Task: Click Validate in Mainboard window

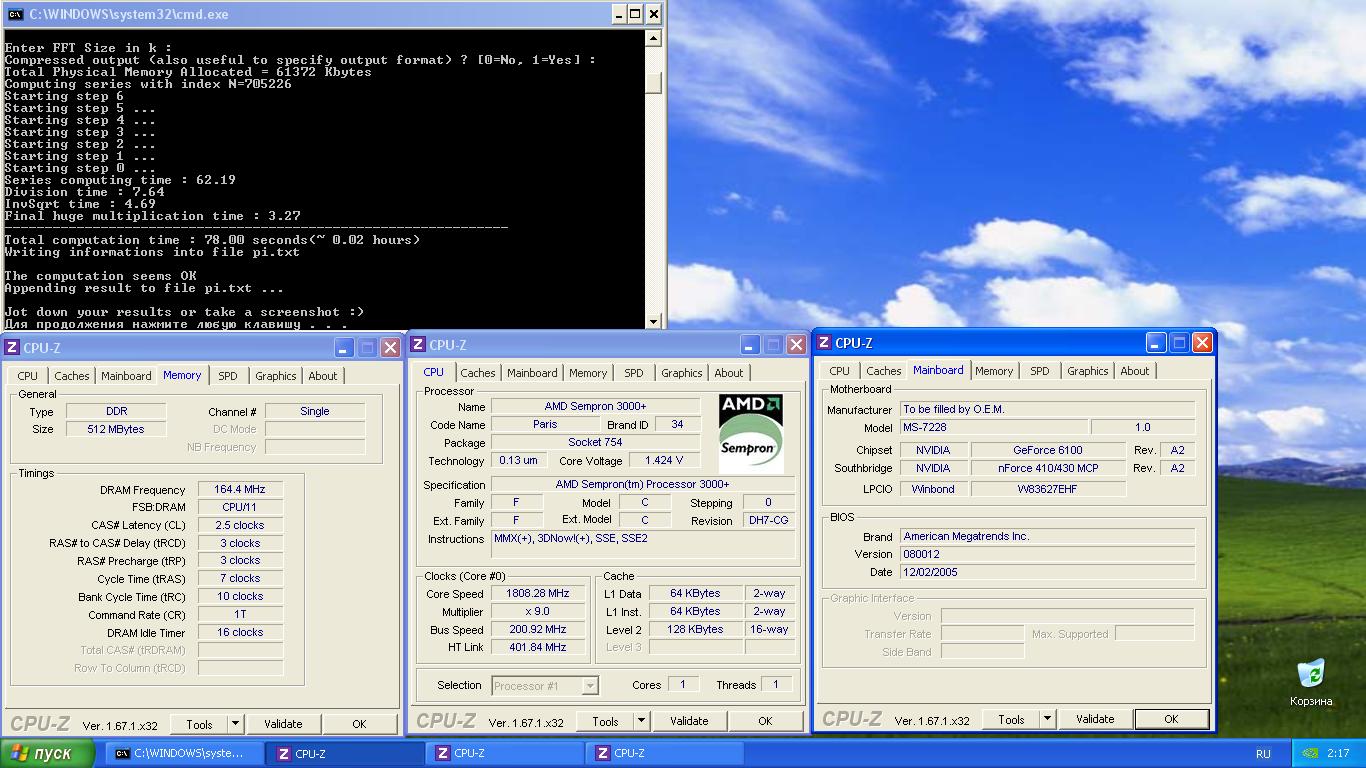Action: pos(1095,719)
